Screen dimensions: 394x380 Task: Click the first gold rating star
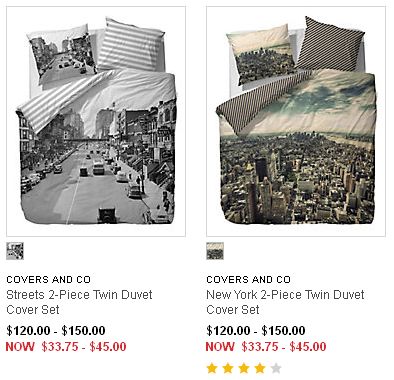212,368
